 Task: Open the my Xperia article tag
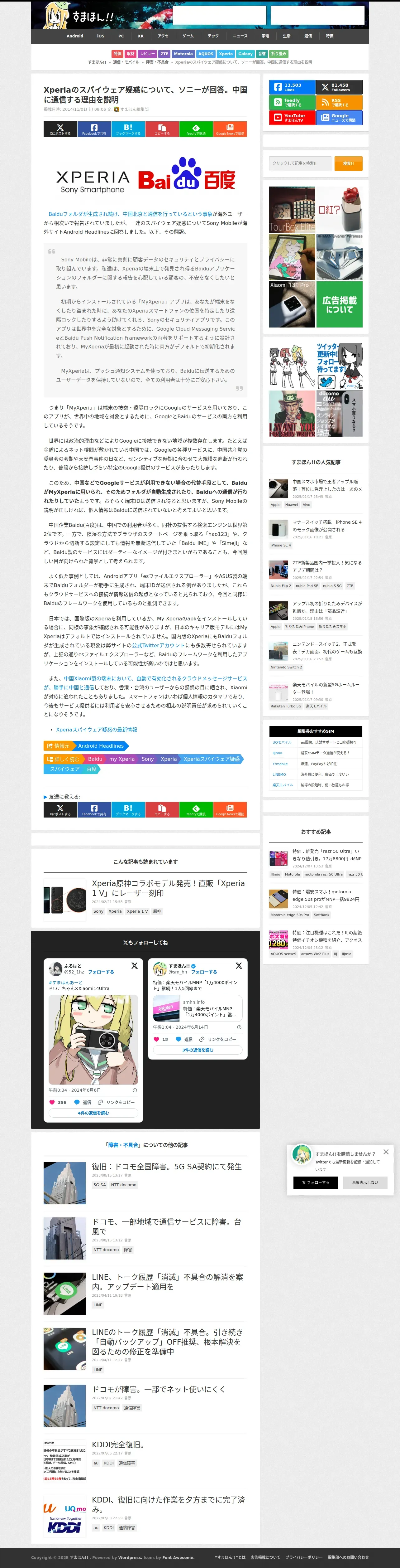pyautogui.click(x=122, y=759)
